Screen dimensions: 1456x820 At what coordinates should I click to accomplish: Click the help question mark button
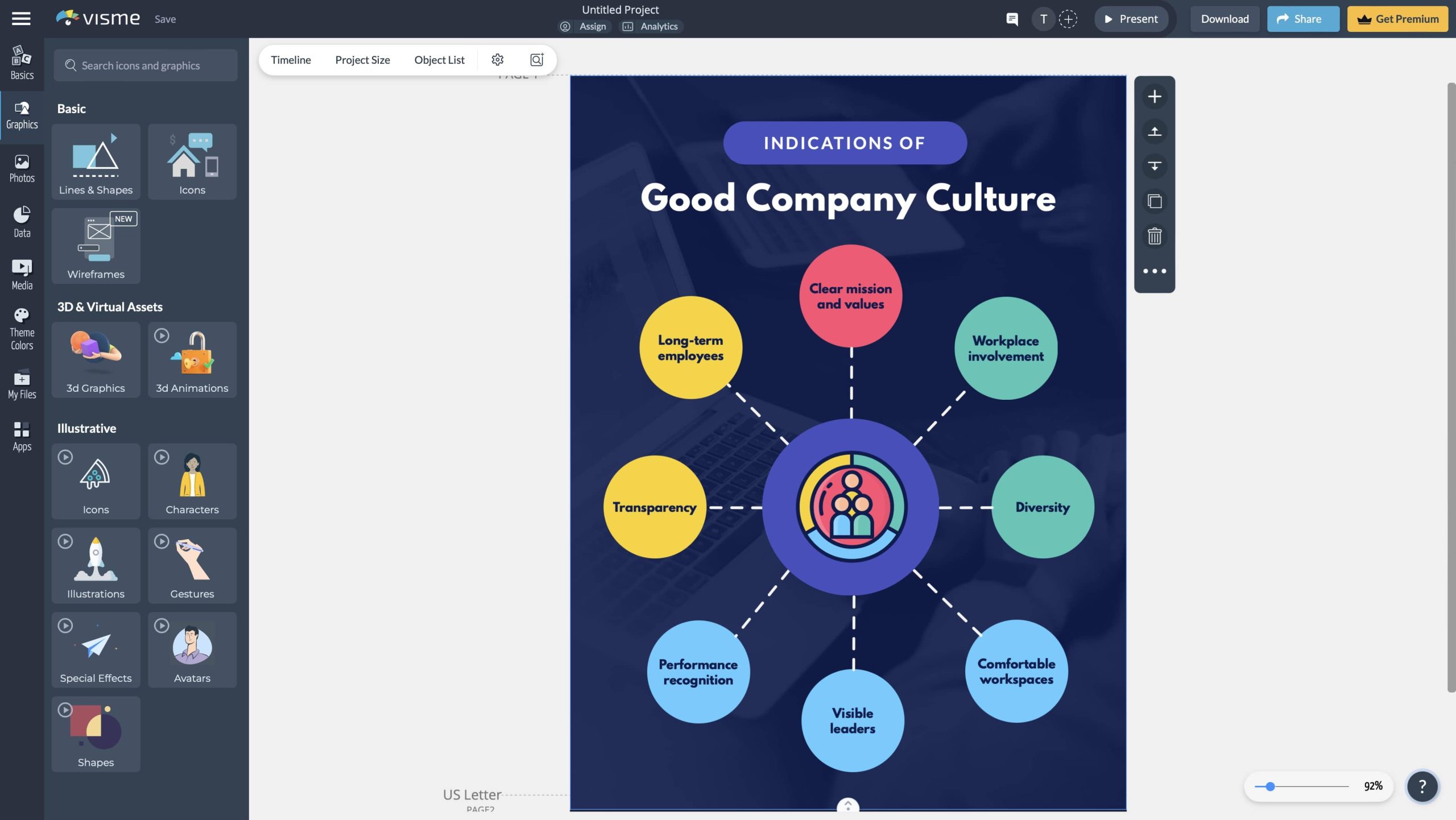pos(1422,786)
